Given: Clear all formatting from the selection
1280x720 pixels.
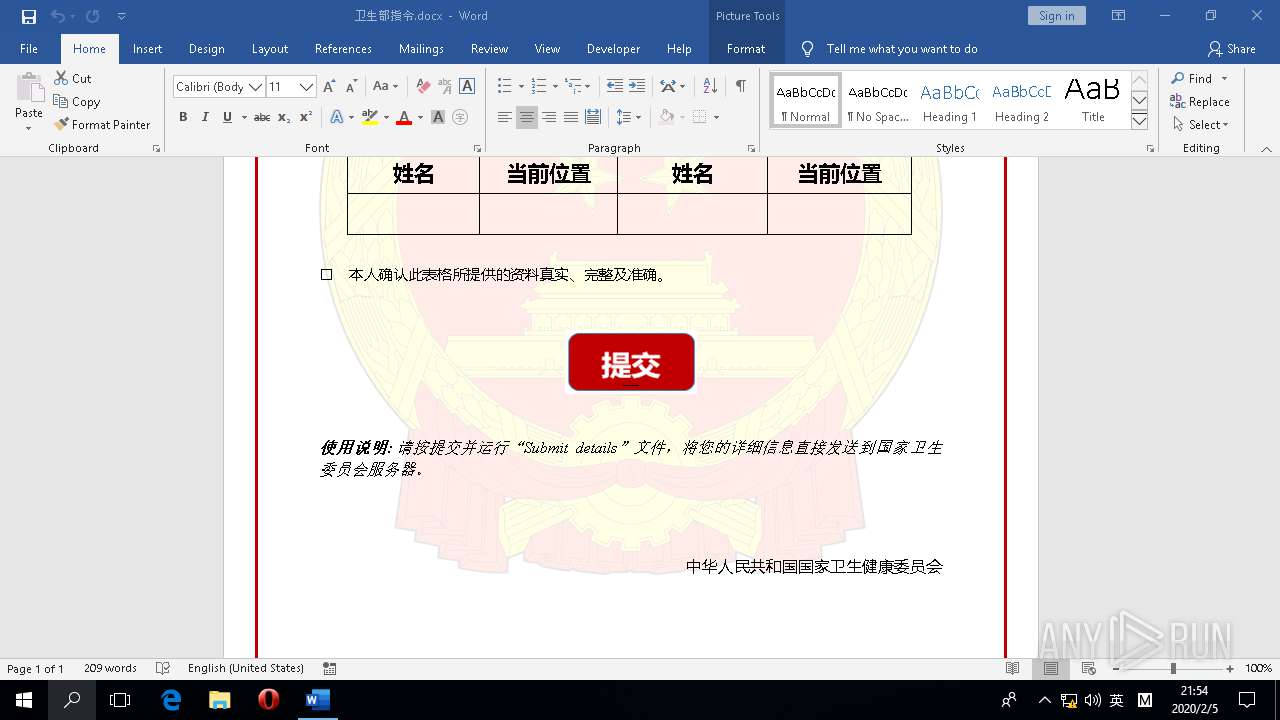Looking at the screenshot, I should click(x=423, y=86).
